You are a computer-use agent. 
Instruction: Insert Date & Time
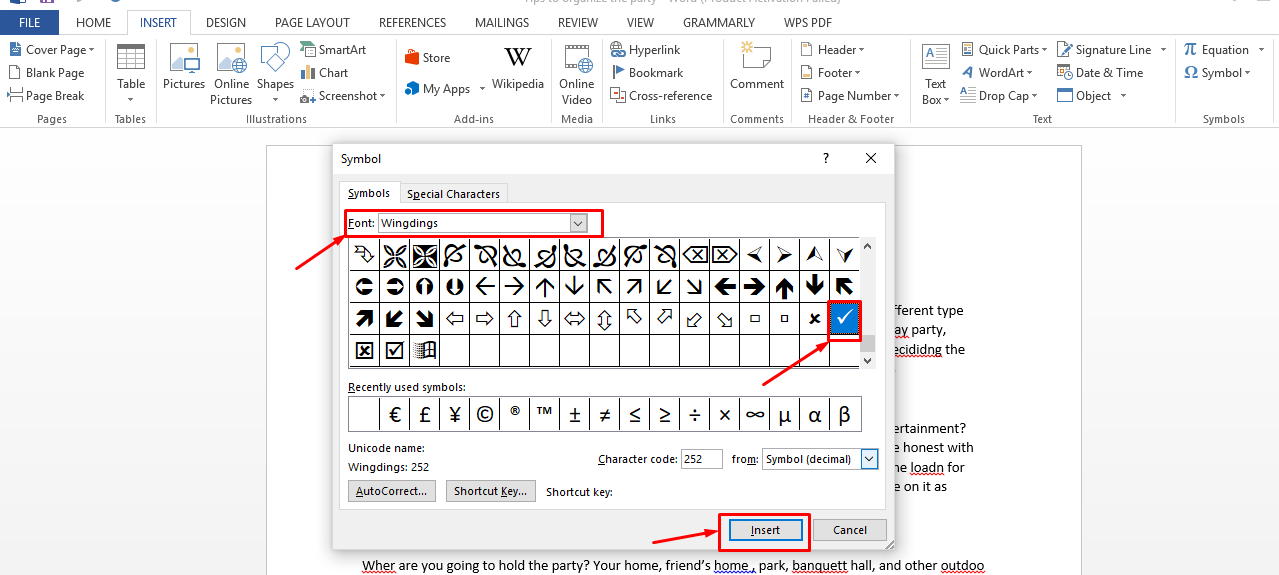pyautogui.click(x=1100, y=73)
